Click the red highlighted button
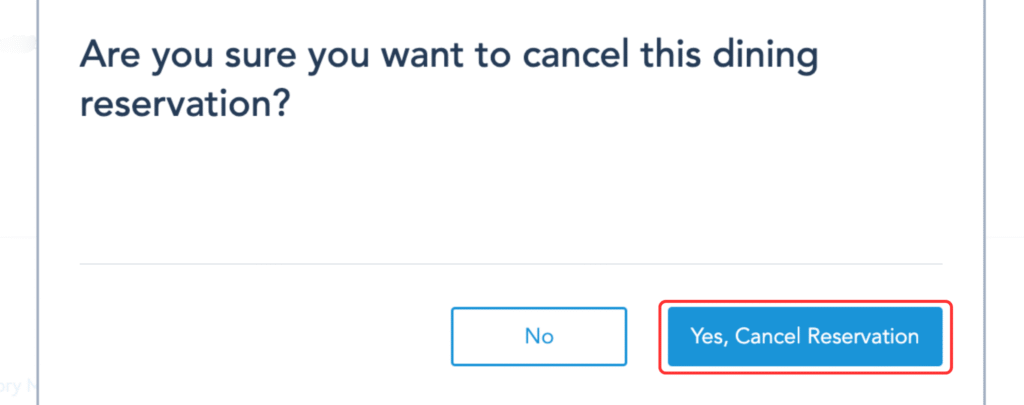 tap(805, 336)
